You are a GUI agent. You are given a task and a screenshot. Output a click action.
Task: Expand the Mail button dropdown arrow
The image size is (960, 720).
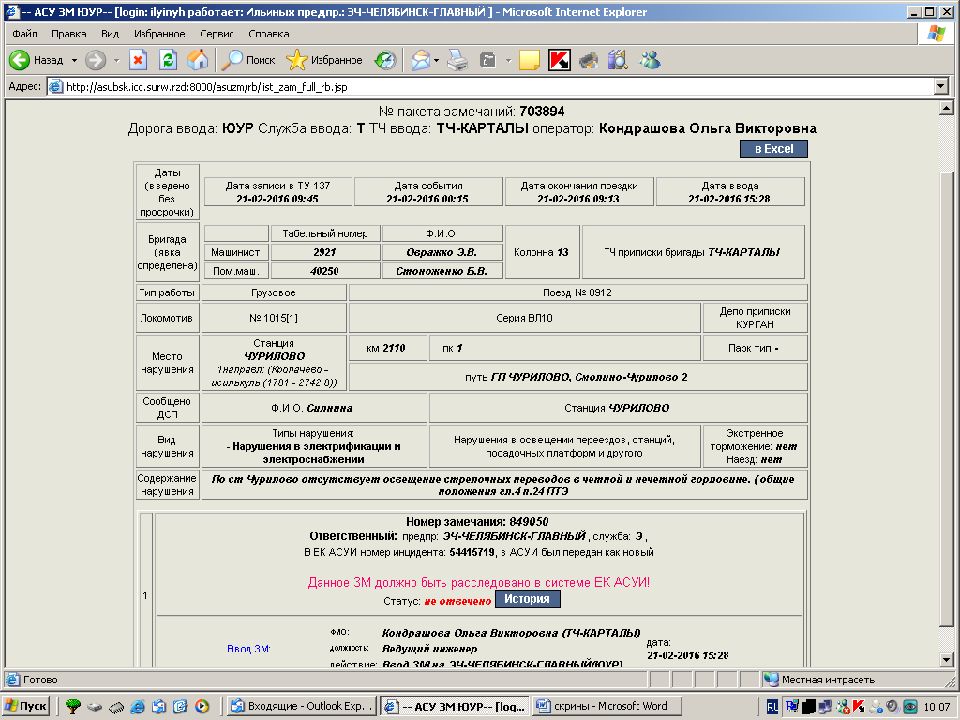point(436,60)
